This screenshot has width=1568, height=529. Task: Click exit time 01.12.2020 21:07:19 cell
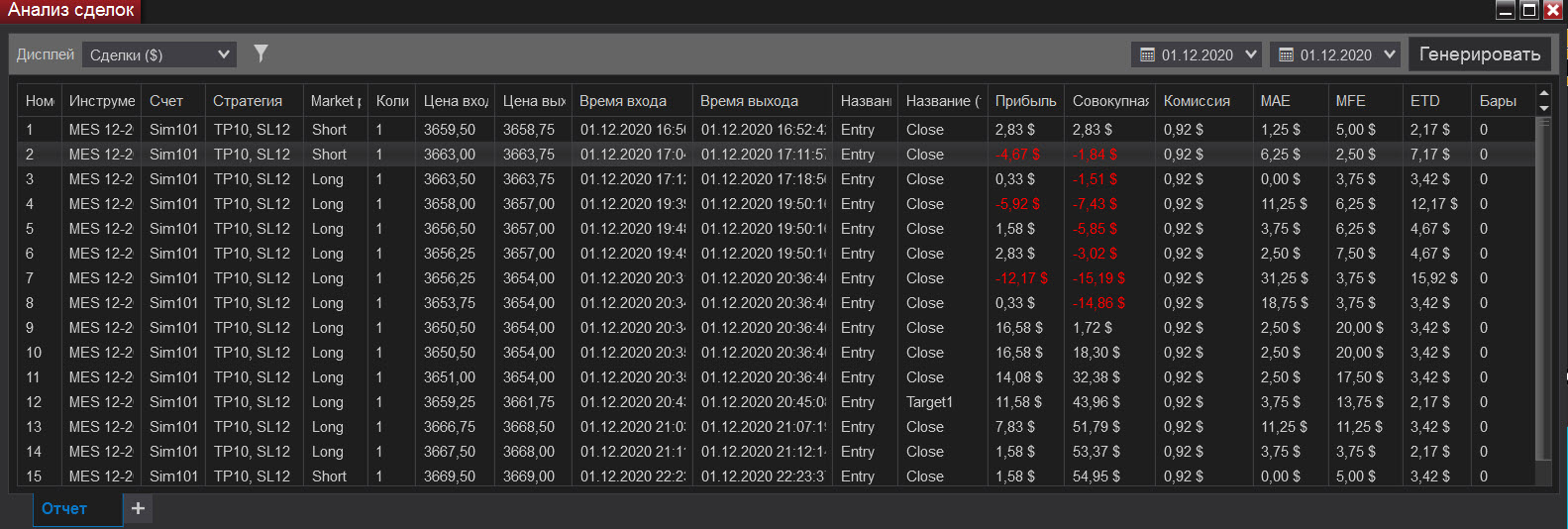(763, 427)
